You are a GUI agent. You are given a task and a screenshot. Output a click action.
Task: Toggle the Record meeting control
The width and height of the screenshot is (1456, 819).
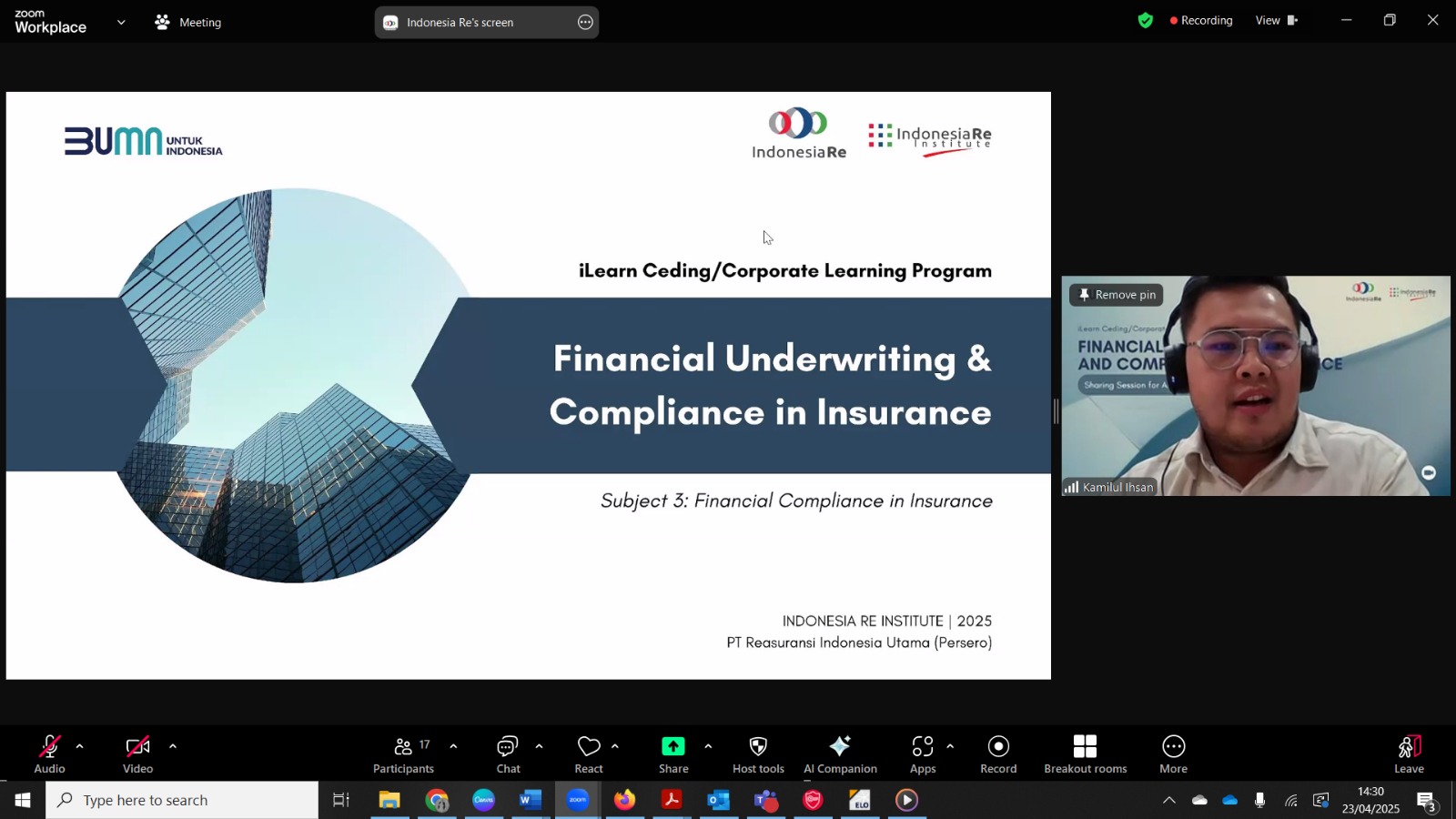(x=998, y=754)
